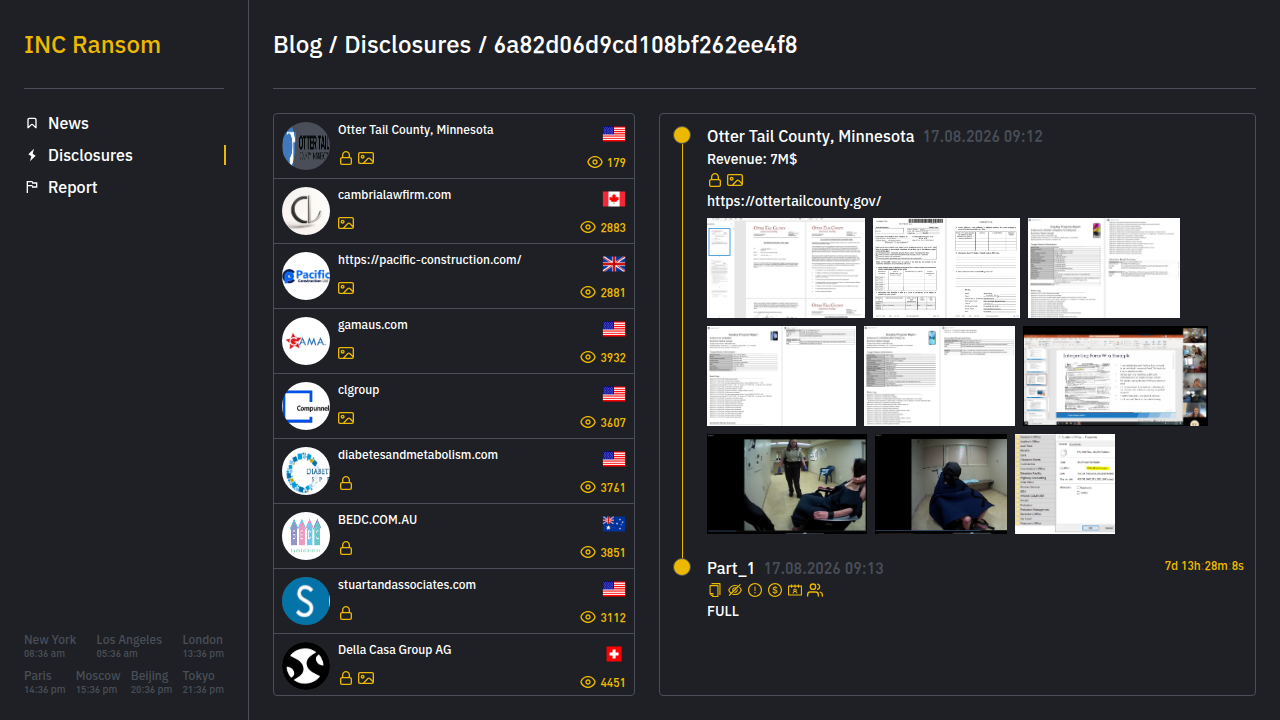The height and width of the screenshot is (720, 1280).
Task: Click the Pacific Construction logo
Action: (x=306, y=276)
